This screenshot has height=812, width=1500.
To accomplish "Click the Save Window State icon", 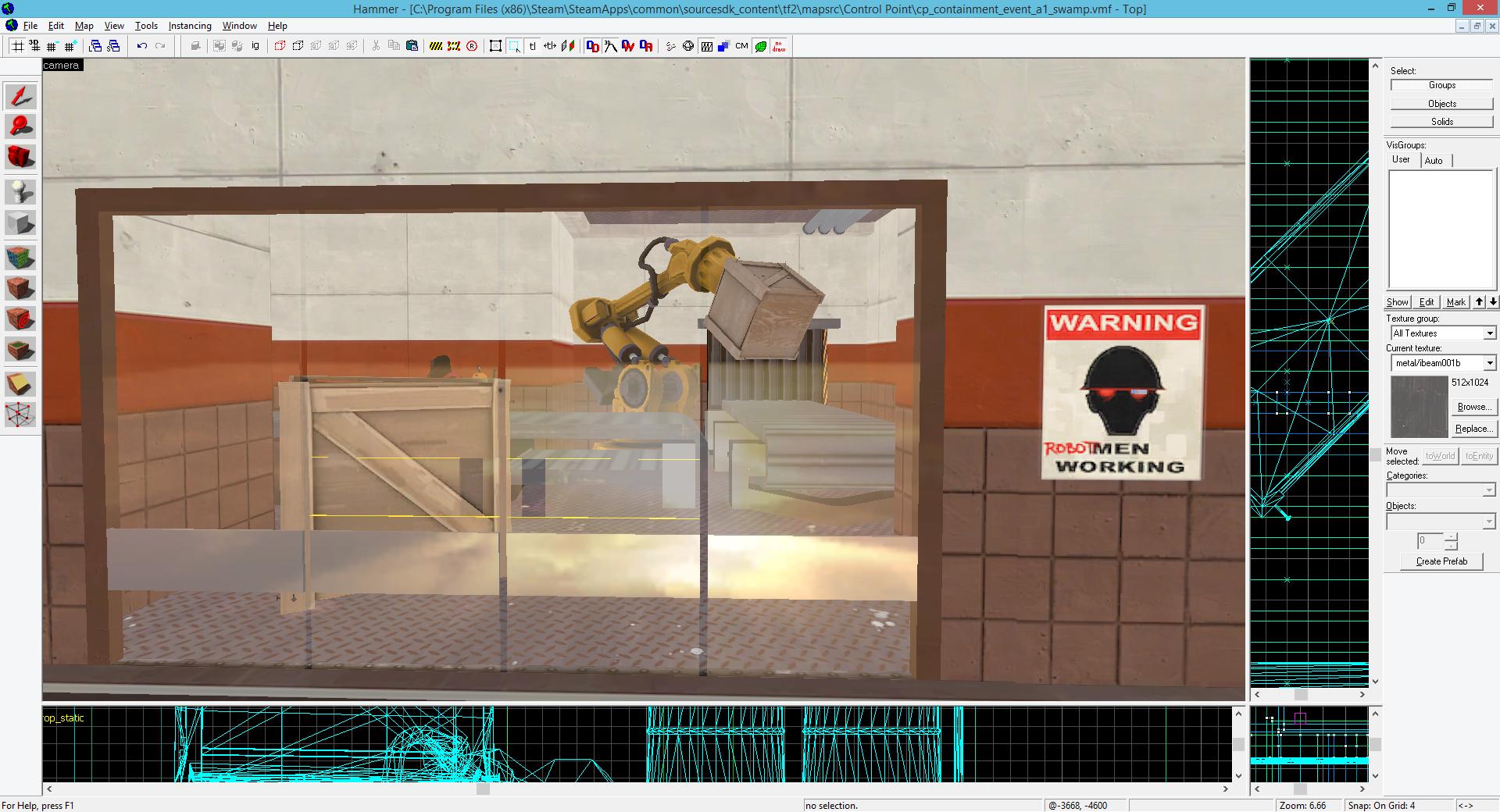I will pos(113,46).
